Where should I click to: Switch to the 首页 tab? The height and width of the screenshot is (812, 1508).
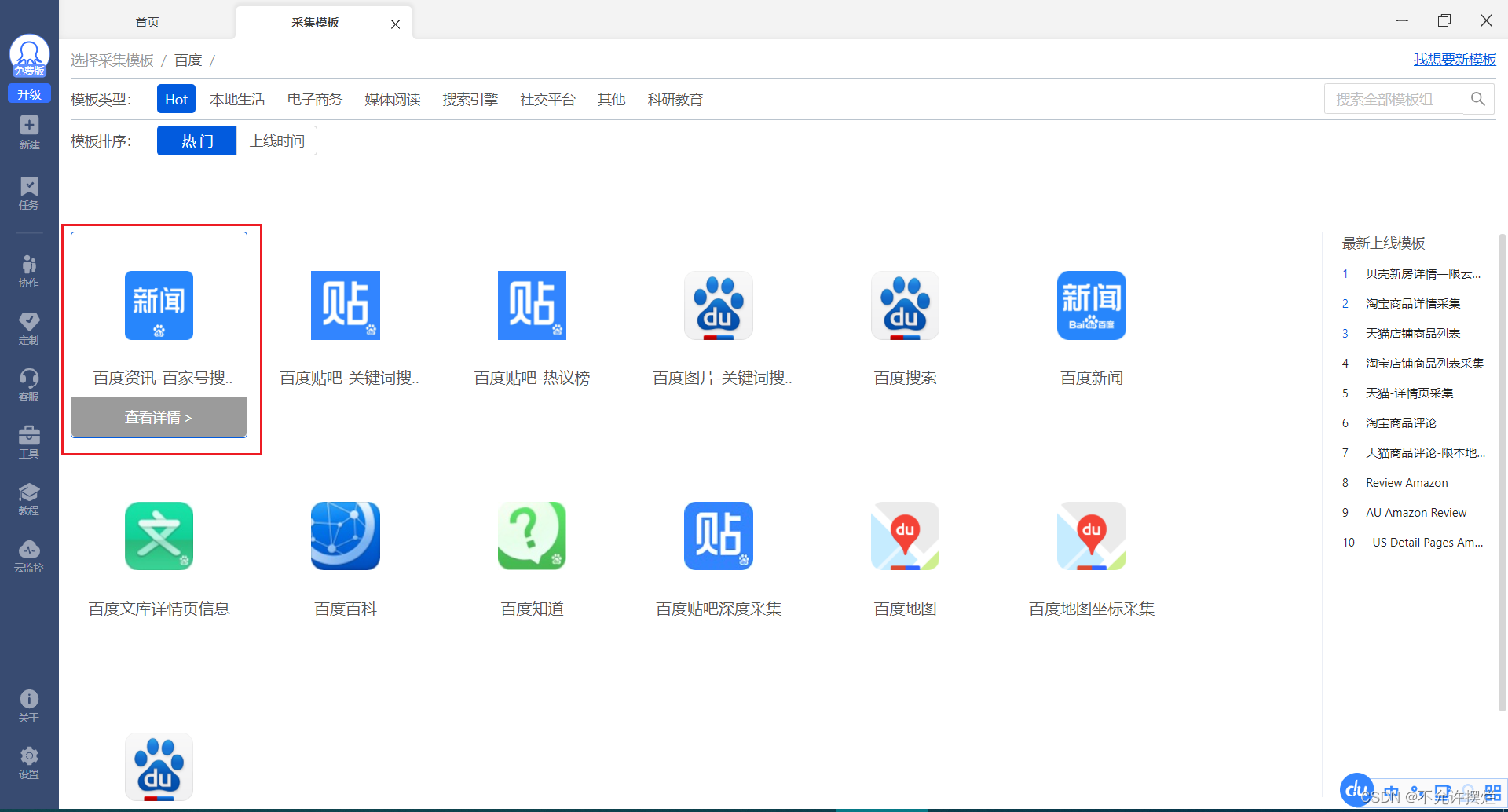point(148,22)
